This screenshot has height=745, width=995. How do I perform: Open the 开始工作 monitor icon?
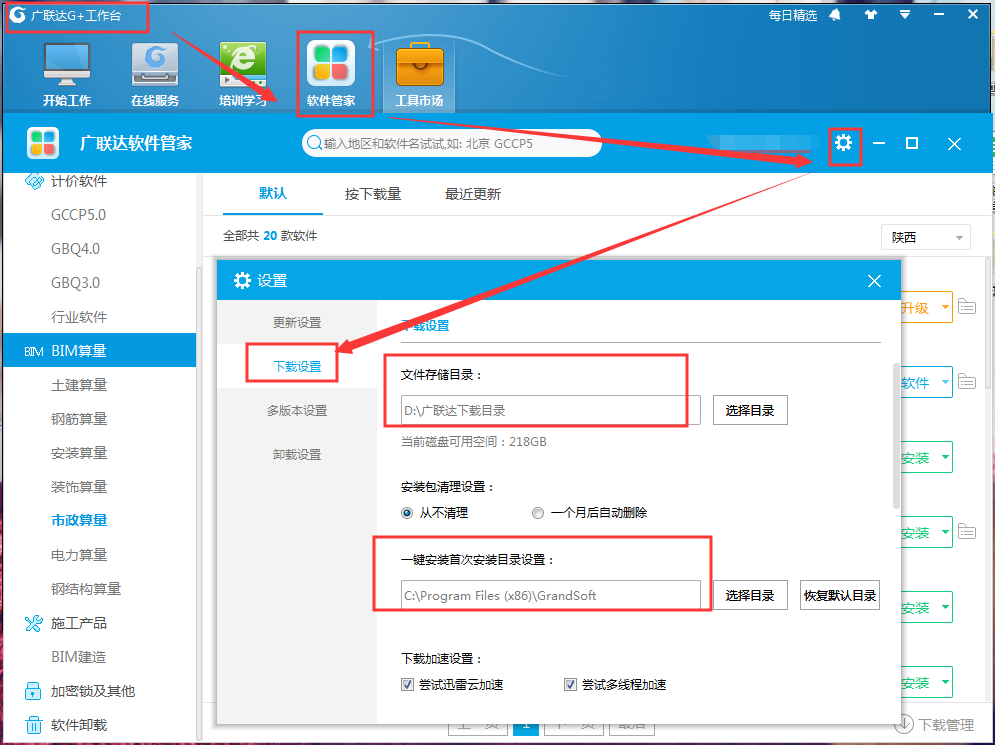click(67, 74)
